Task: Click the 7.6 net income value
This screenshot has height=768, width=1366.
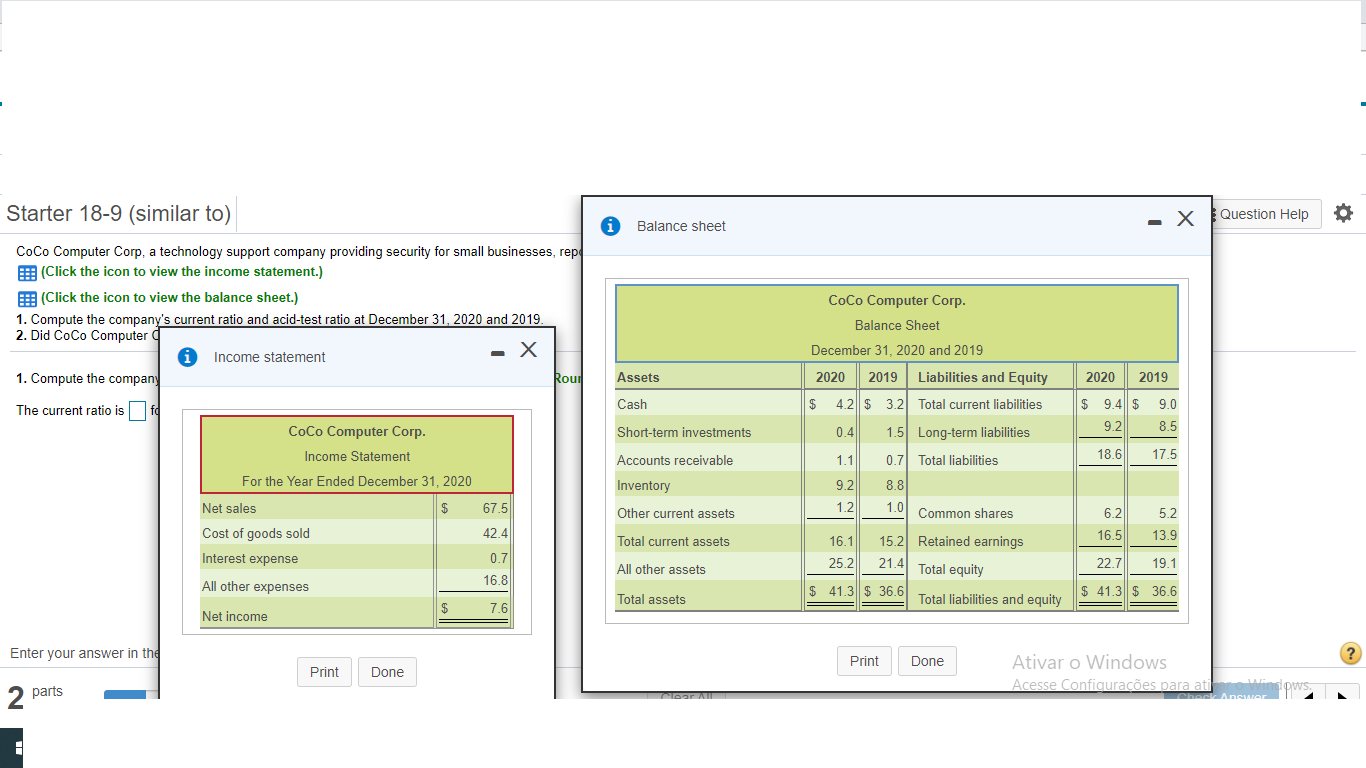Action: 499,608
